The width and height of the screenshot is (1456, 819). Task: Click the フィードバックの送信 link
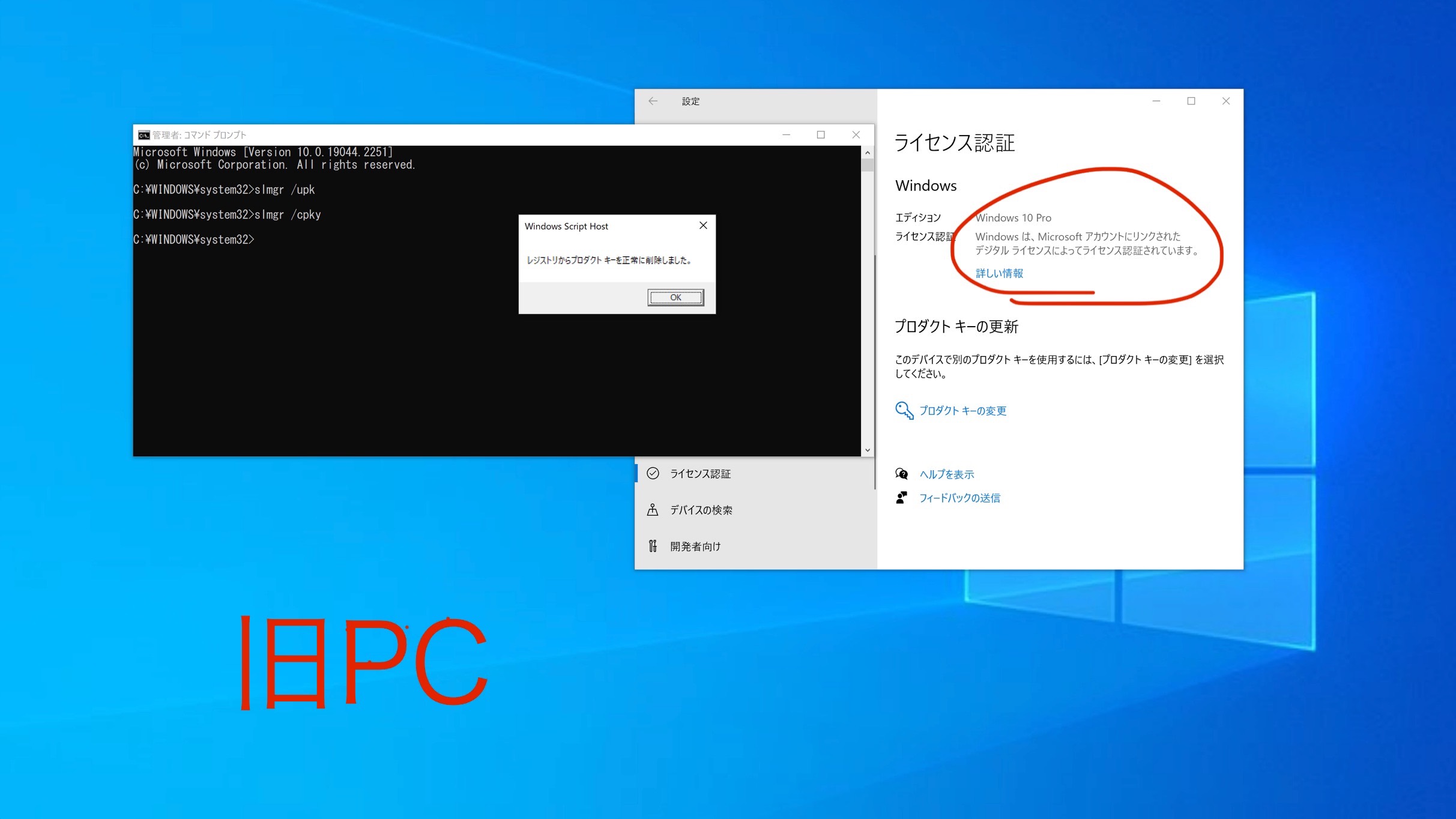click(959, 498)
